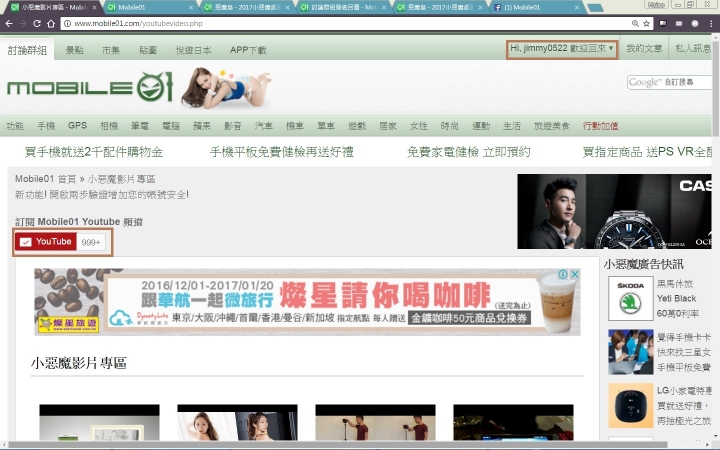
Task: Open the GPS category menu
Action: pyautogui.click(x=77, y=125)
